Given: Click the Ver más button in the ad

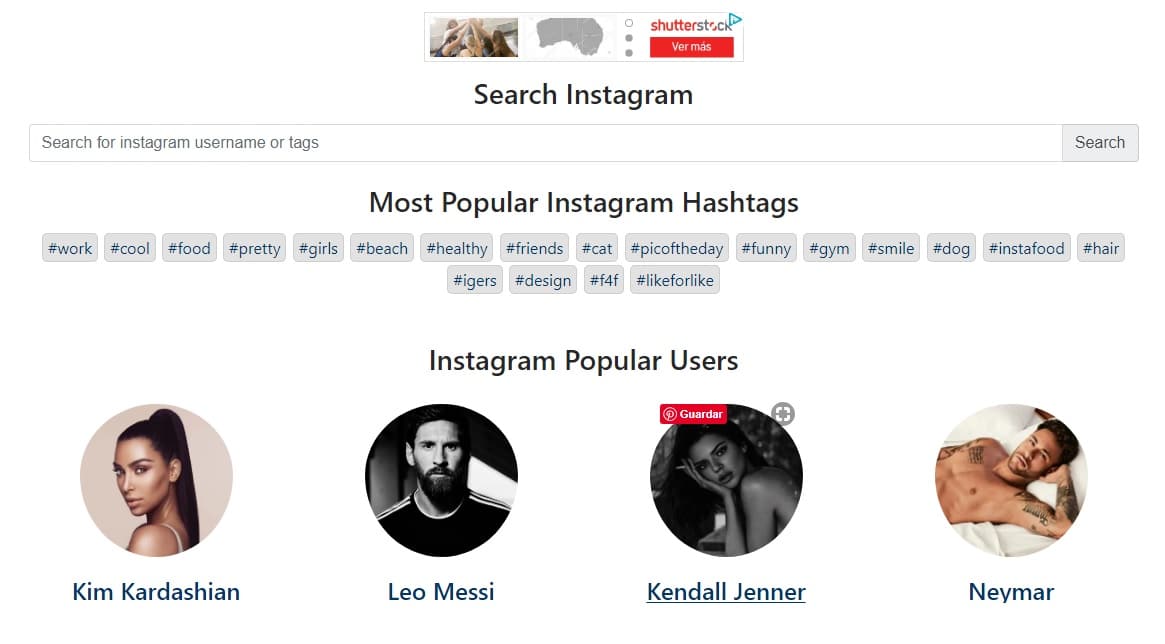Looking at the screenshot, I should [691, 47].
